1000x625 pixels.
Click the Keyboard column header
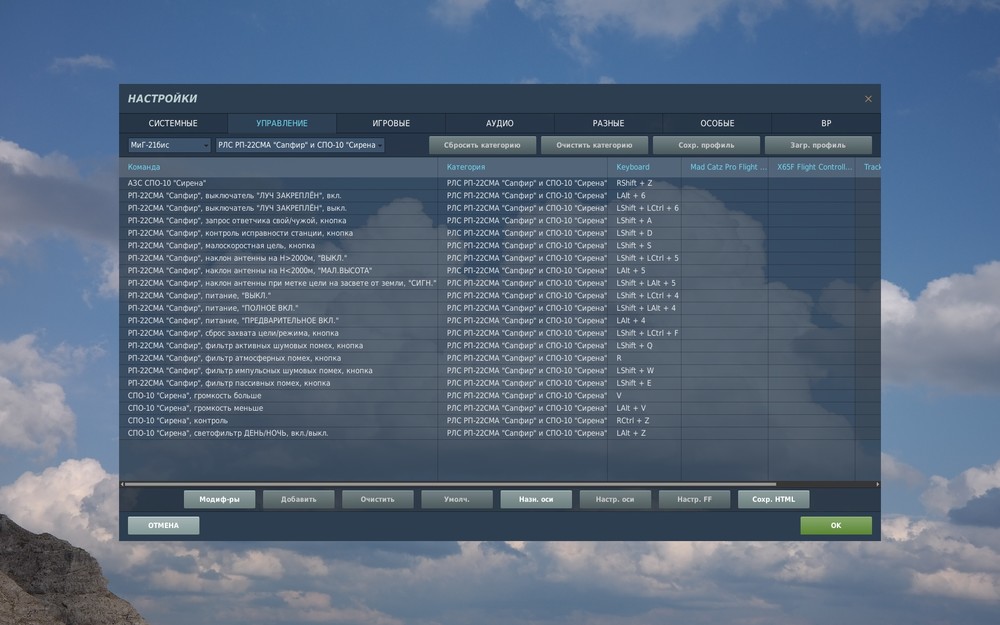[x=644, y=167]
